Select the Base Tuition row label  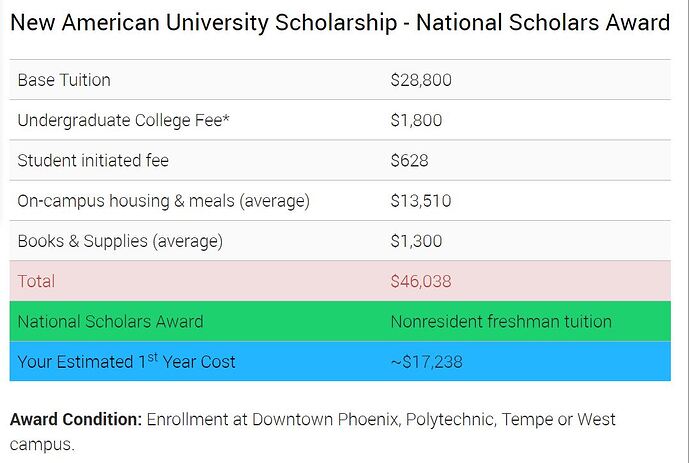(64, 80)
